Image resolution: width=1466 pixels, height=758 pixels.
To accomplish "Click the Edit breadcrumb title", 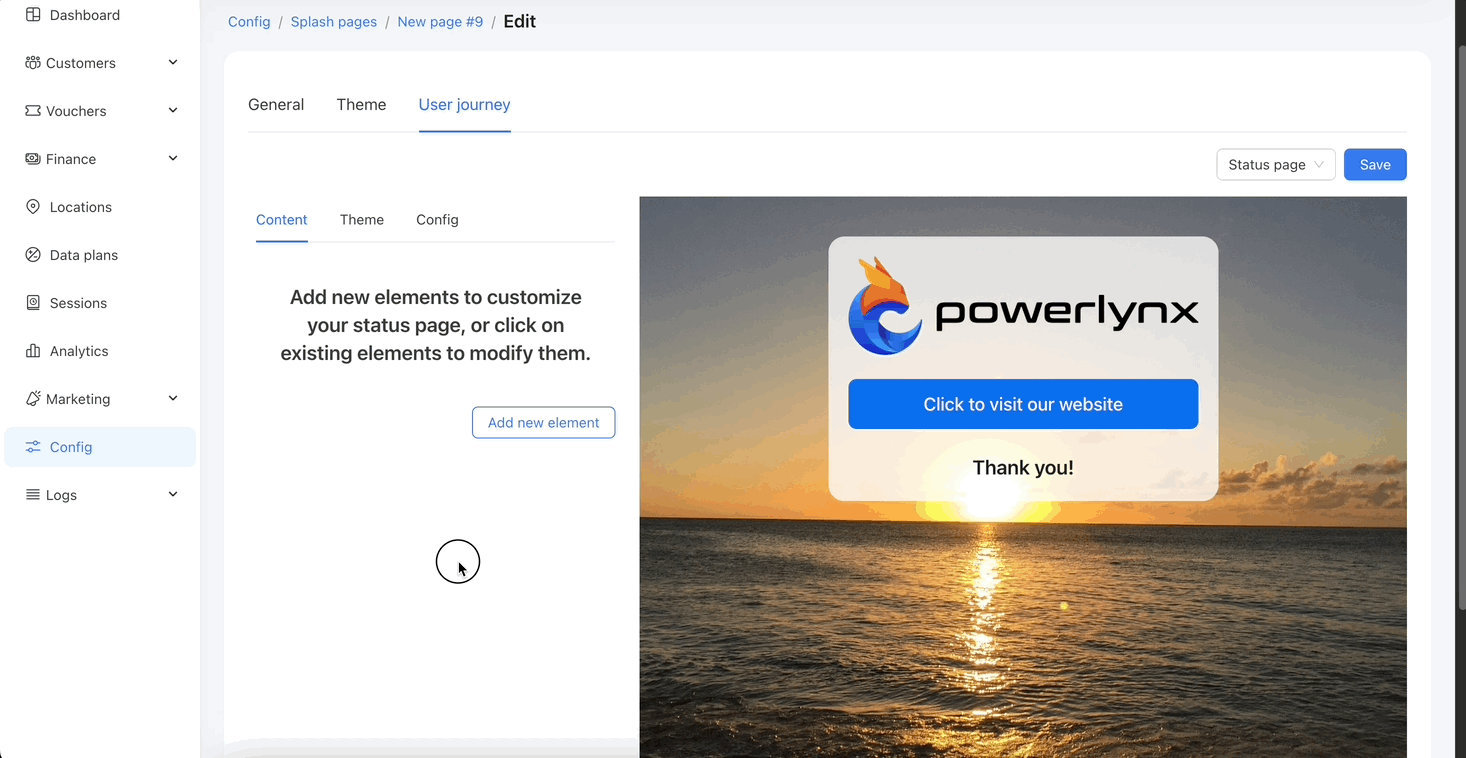I will pyautogui.click(x=520, y=22).
